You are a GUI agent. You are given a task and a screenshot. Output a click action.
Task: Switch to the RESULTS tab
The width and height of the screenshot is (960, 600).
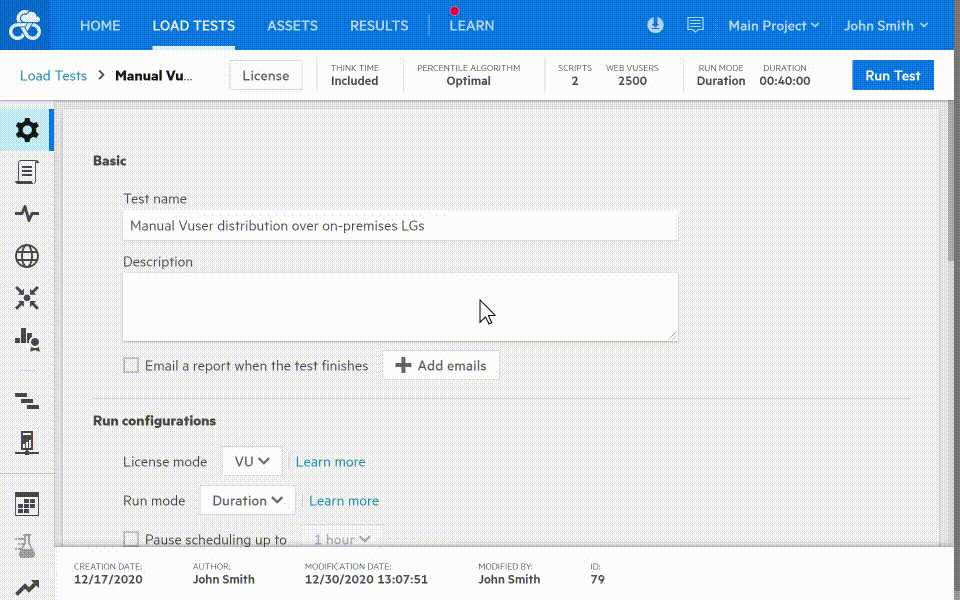[379, 26]
